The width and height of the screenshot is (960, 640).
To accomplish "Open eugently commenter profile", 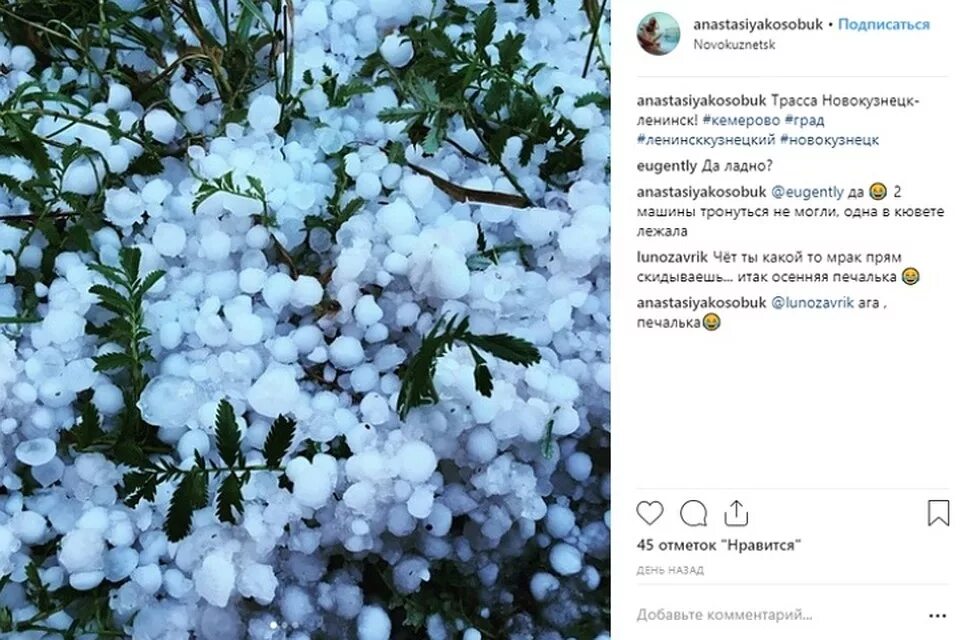I will pyautogui.click(x=667, y=166).
